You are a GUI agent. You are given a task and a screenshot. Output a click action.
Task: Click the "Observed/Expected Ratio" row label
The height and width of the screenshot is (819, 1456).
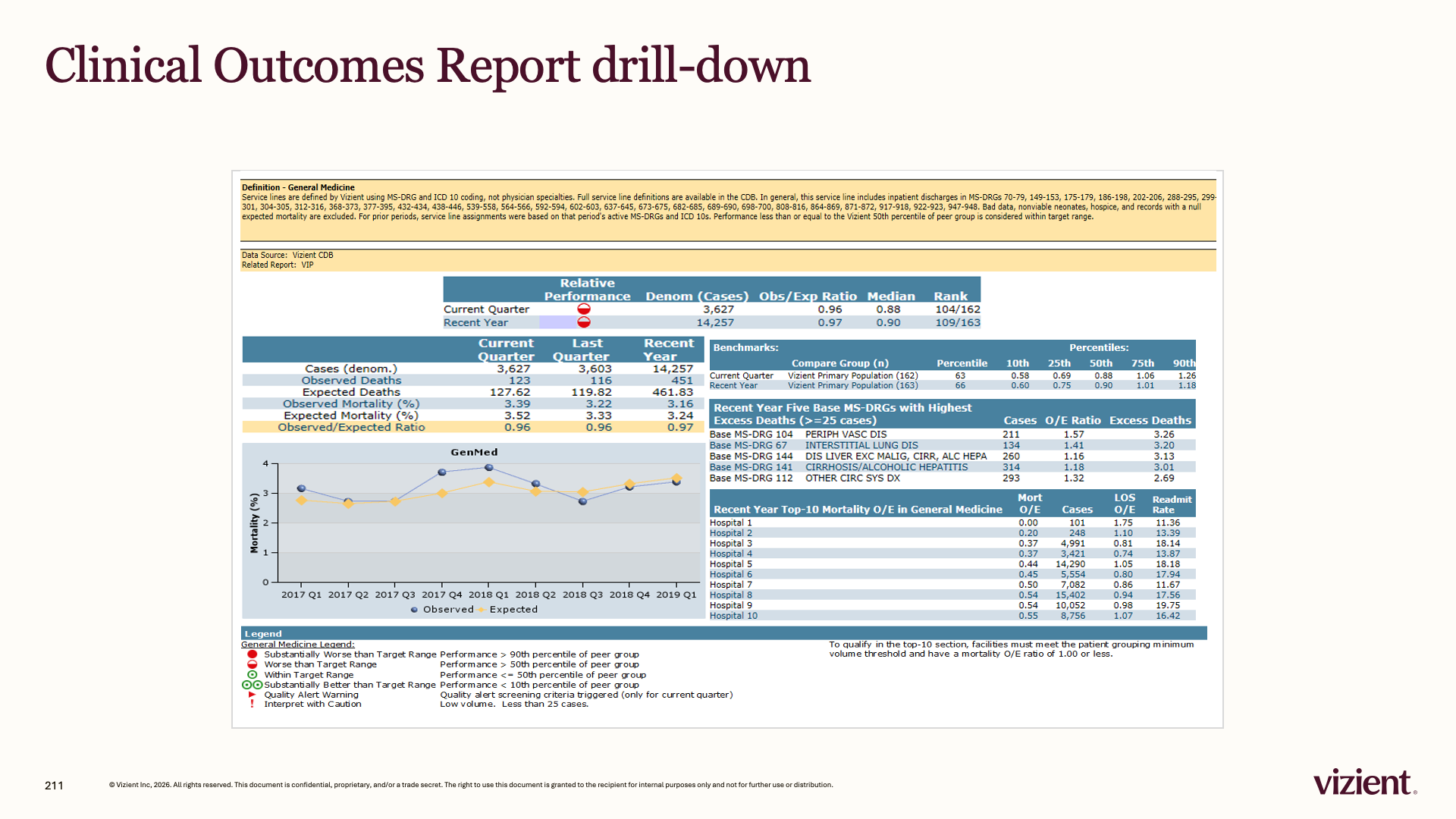point(351,428)
